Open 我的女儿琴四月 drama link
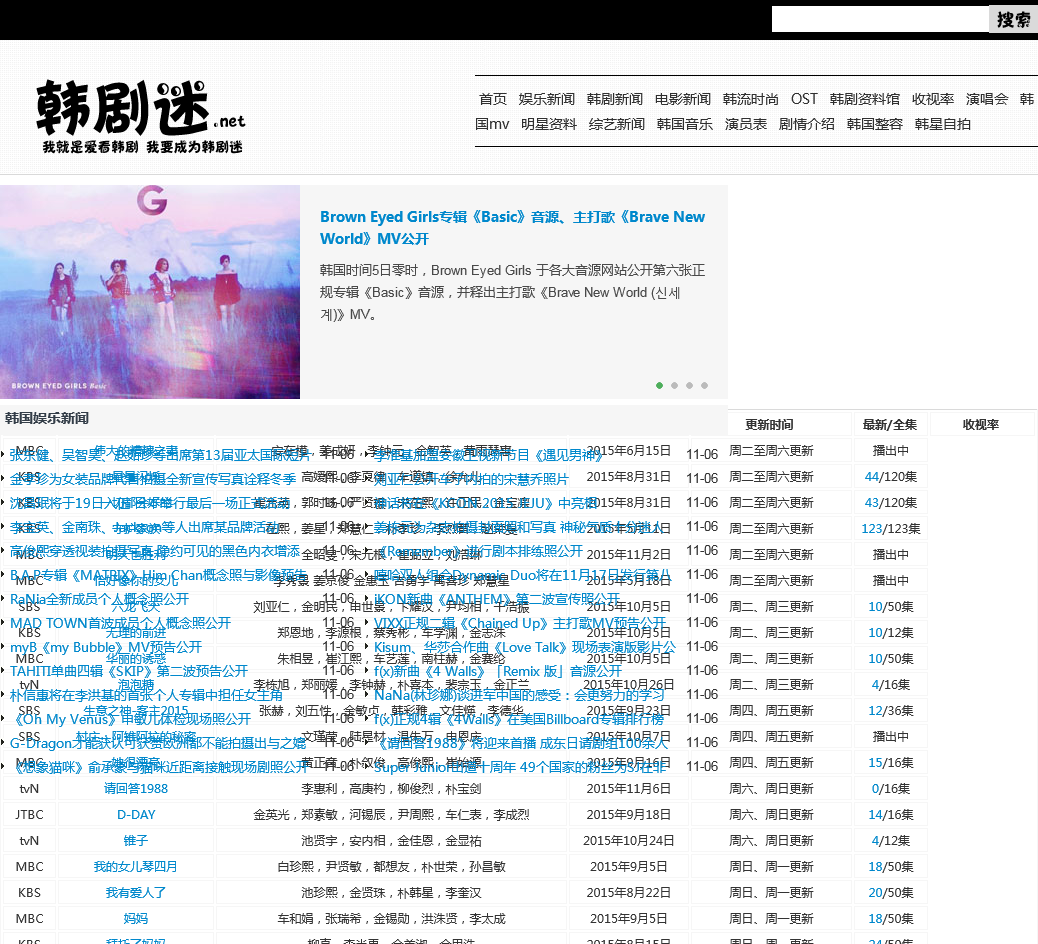Image resolution: width=1038 pixels, height=944 pixels. click(x=136, y=867)
